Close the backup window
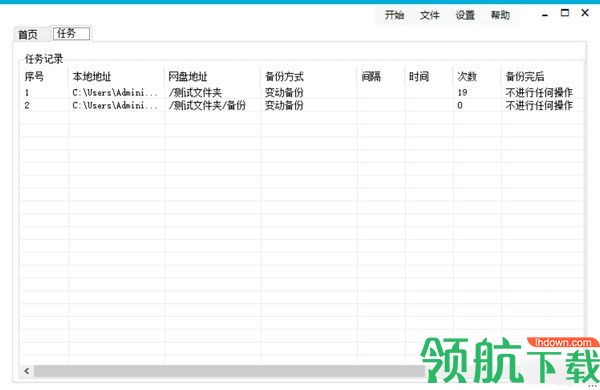This screenshot has width=600, height=390. tap(585, 13)
